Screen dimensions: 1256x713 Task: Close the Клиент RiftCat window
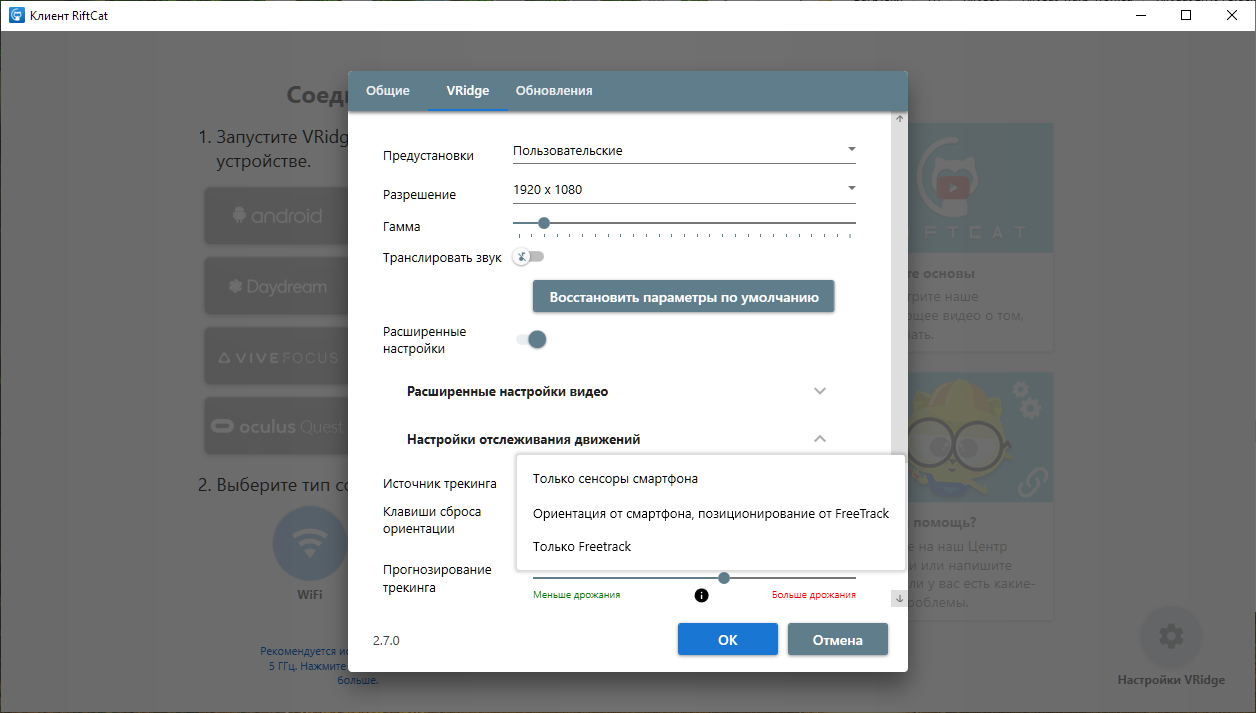tap(1232, 15)
